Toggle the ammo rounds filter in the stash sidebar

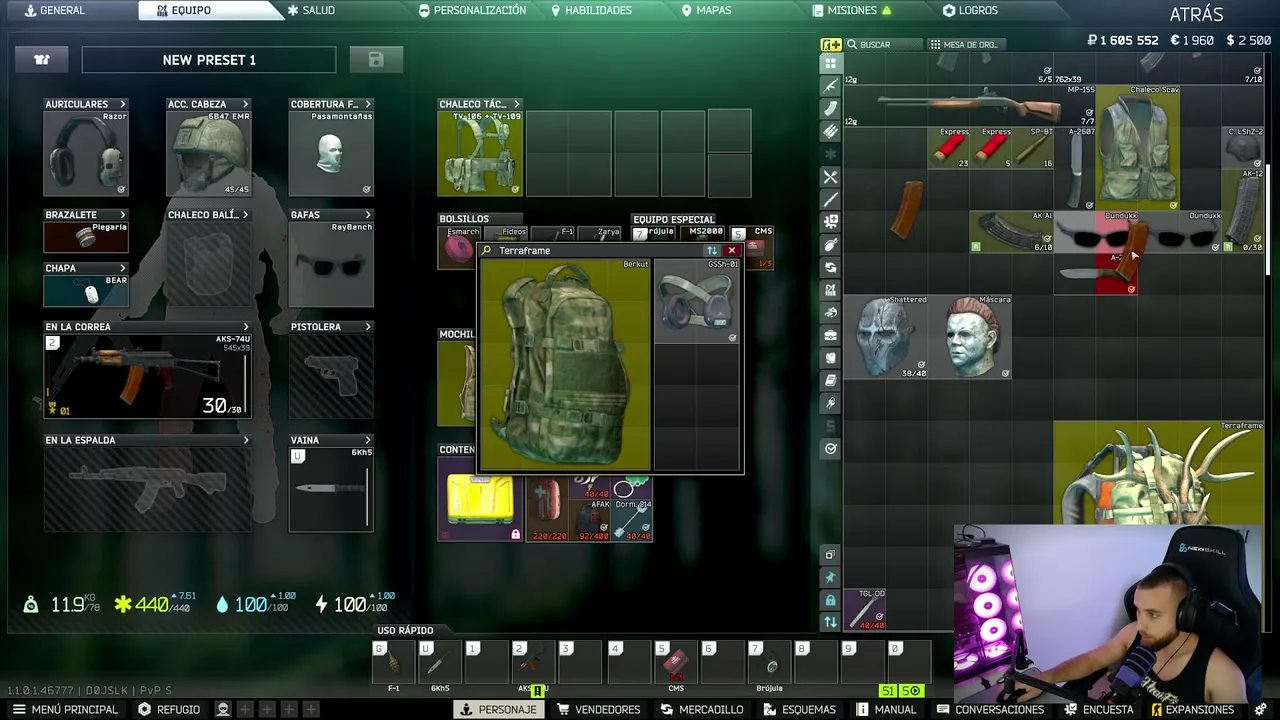tap(830, 132)
